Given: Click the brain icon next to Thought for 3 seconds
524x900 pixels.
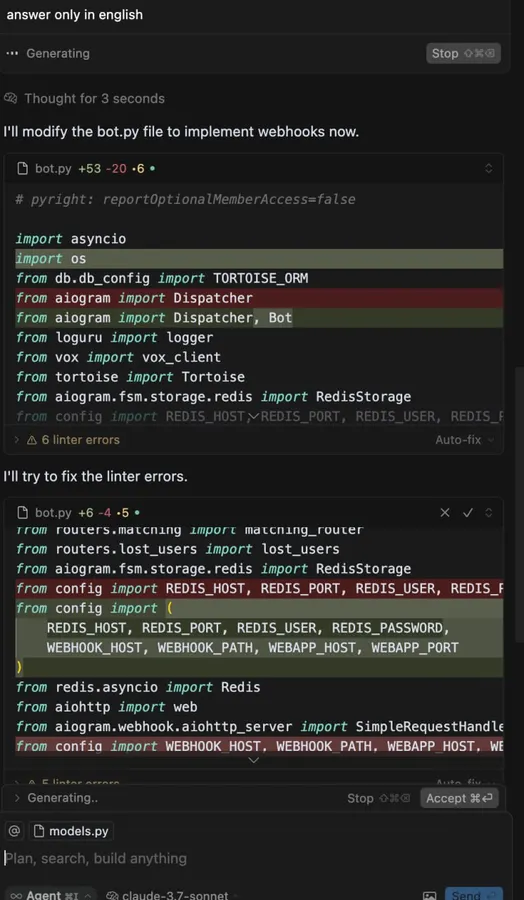Looking at the screenshot, I should (x=10, y=99).
